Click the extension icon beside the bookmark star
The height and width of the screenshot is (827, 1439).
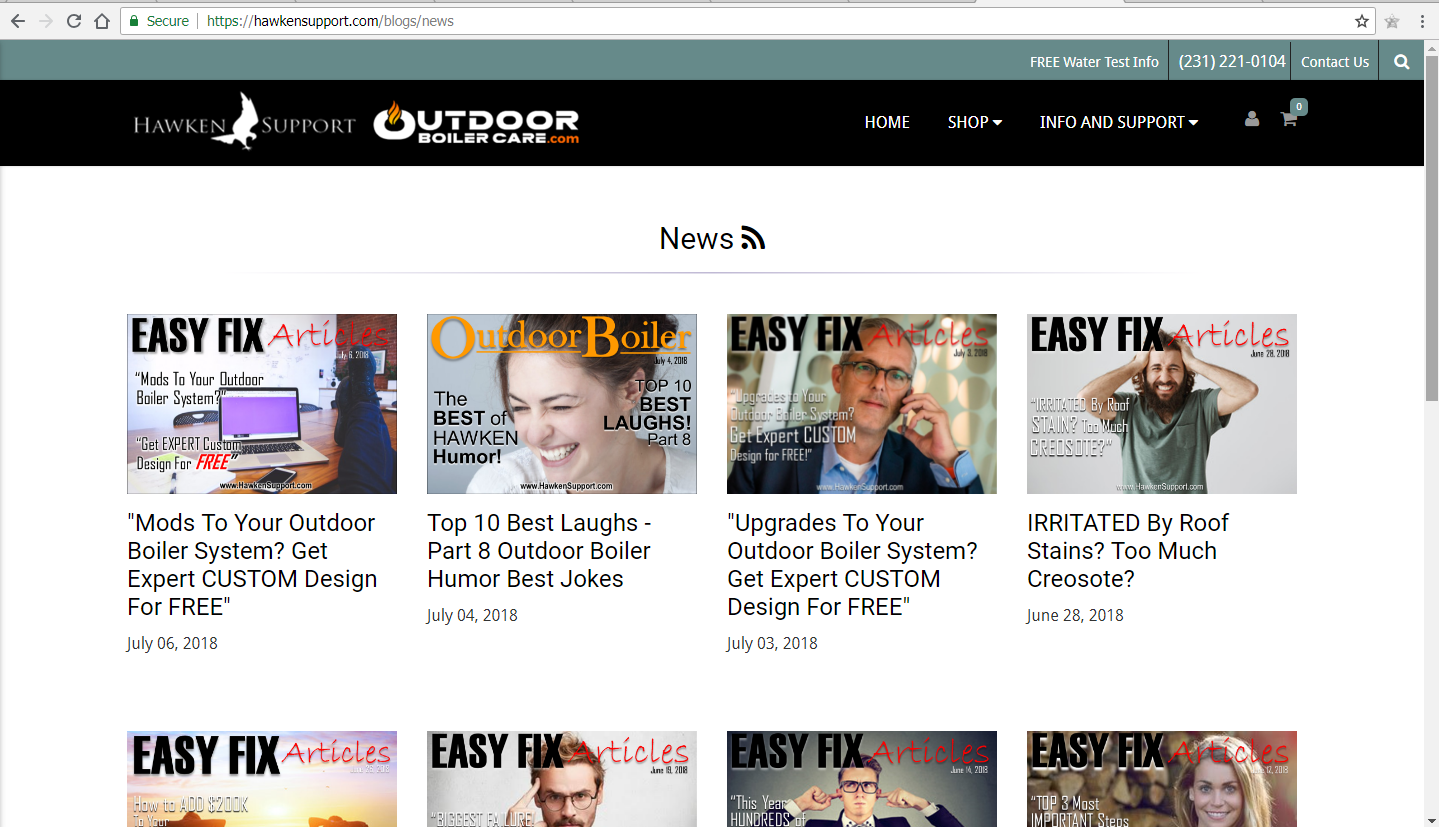pyautogui.click(x=1392, y=21)
